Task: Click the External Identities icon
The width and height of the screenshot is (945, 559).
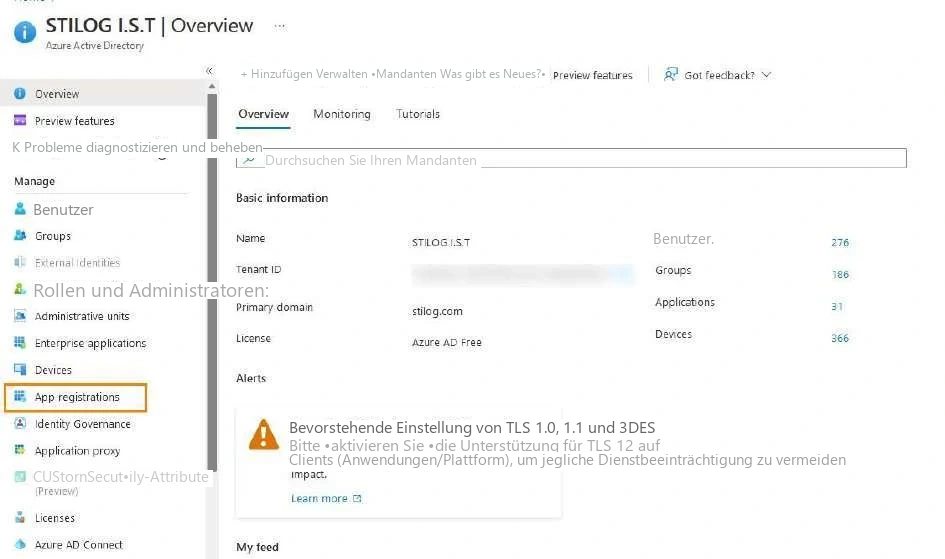Action: [20, 262]
